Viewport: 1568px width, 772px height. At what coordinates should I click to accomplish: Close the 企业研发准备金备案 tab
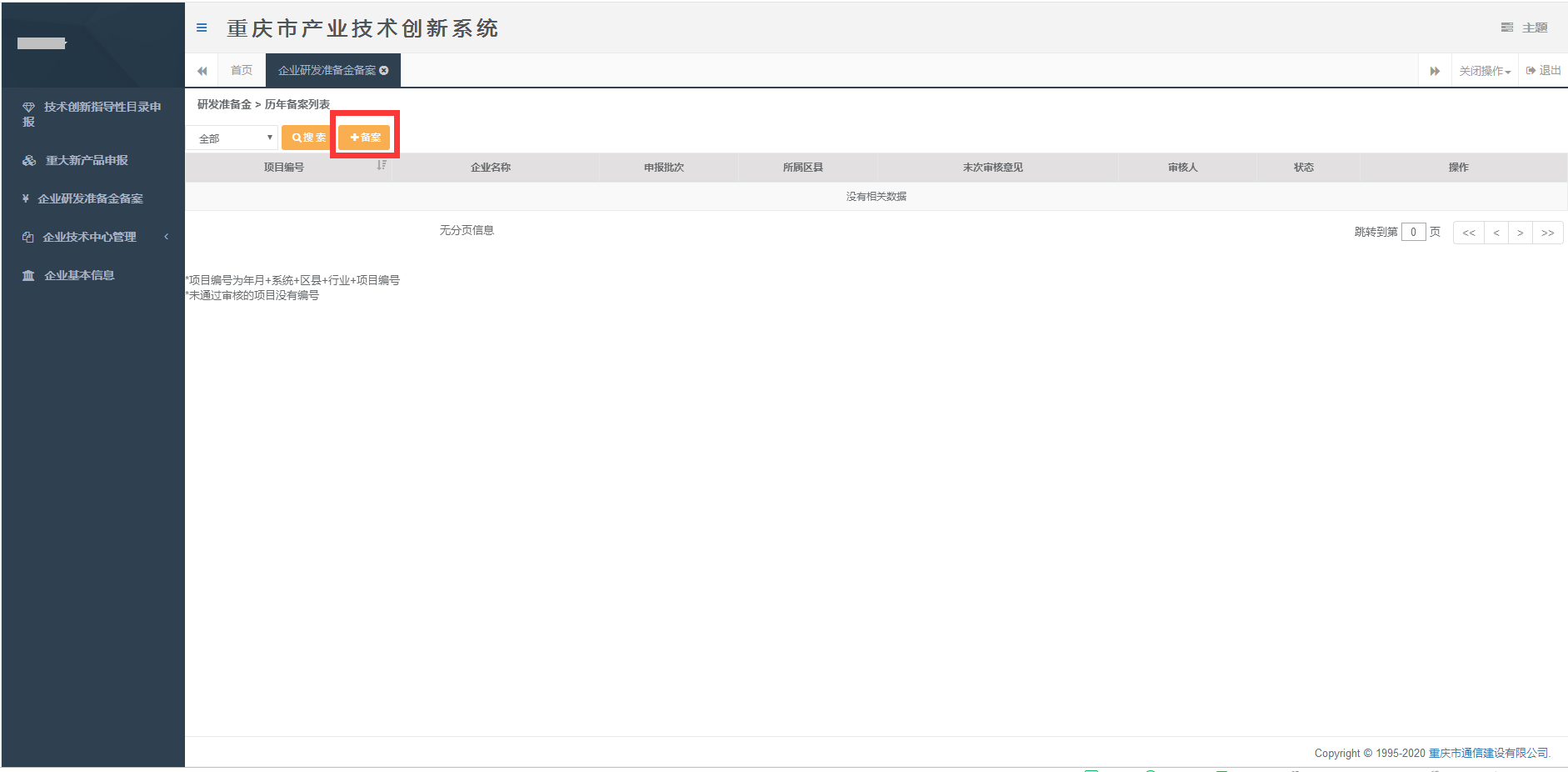pos(384,71)
